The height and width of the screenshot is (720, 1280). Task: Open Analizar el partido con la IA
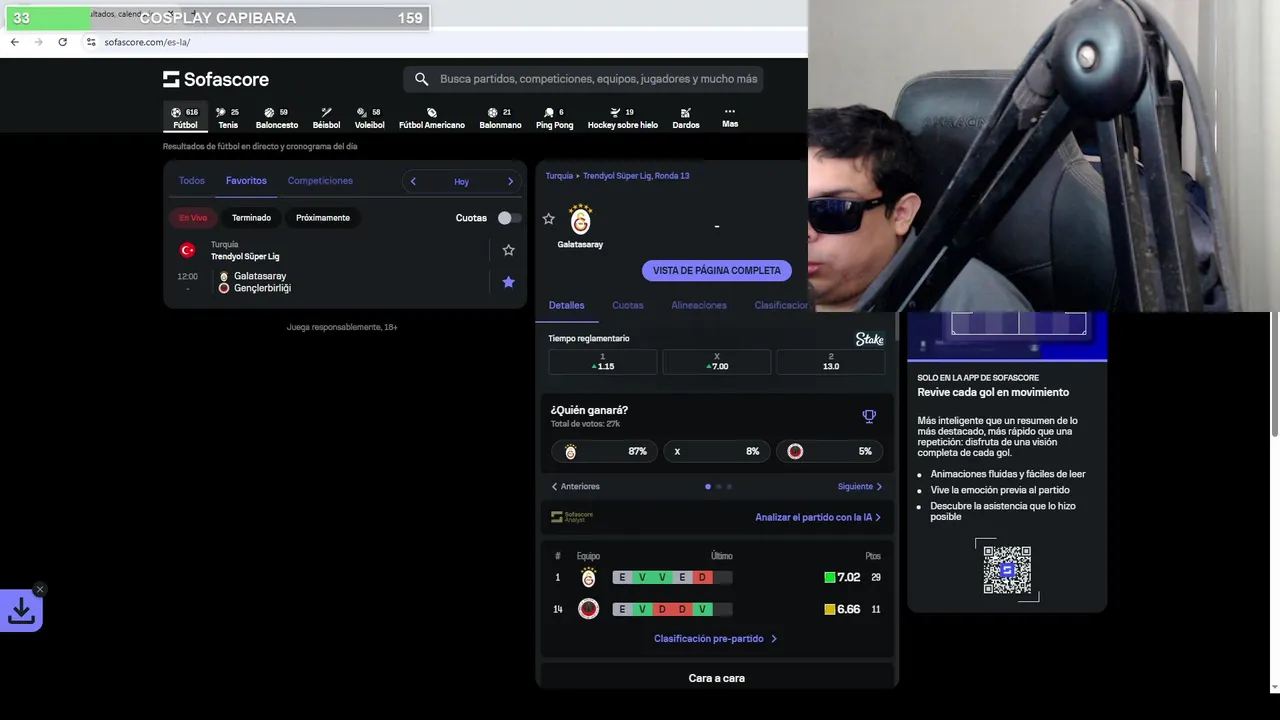pos(818,517)
